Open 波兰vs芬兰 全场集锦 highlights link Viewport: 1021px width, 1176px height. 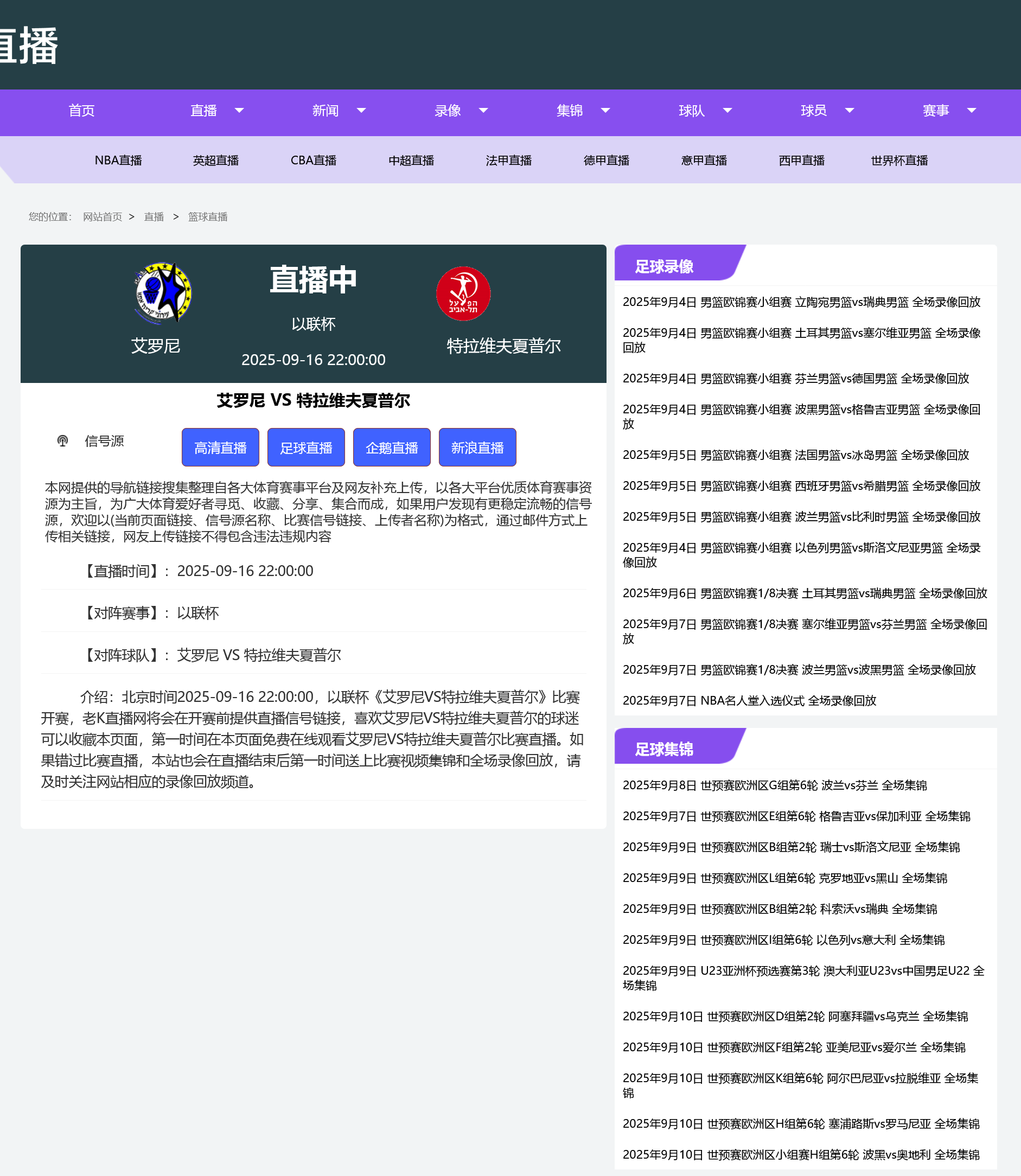tap(774, 785)
